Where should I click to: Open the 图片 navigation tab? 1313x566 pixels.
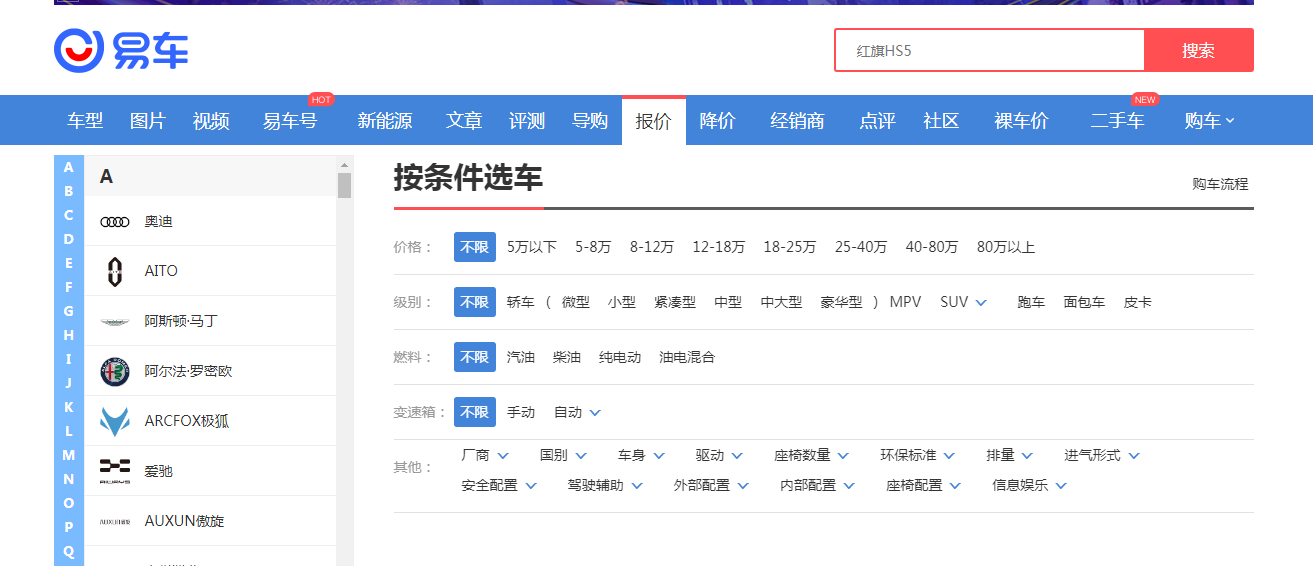point(148,121)
